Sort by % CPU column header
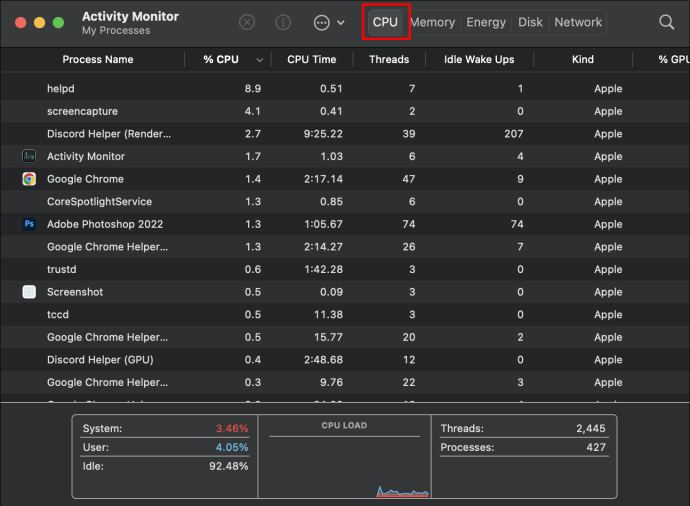This screenshot has height=506, width=690. pos(221,59)
